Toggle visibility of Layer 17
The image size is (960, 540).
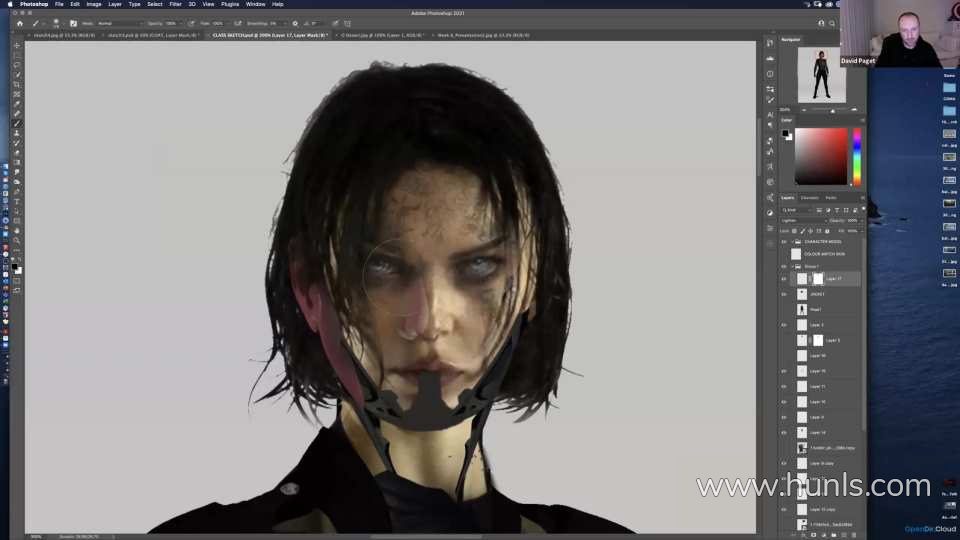[784, 279]
